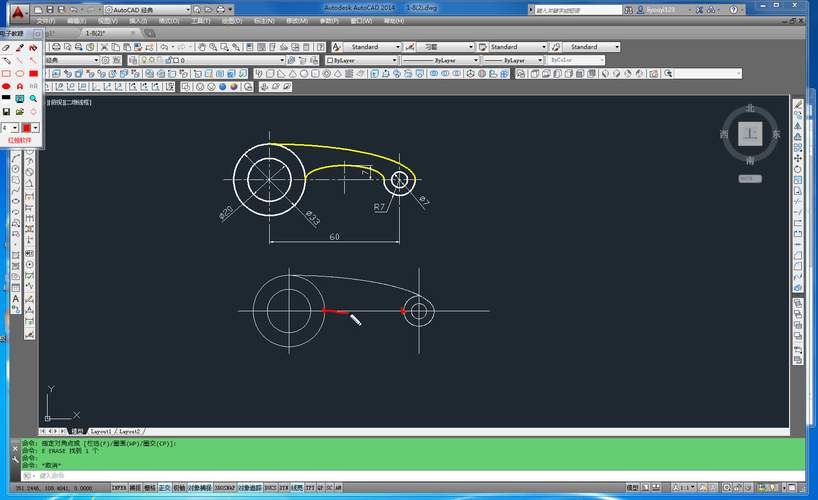Toggle INFER constraints in status bar
This screenshot has height=500, width=818.
pyautogui.click(x=119, y=487)
